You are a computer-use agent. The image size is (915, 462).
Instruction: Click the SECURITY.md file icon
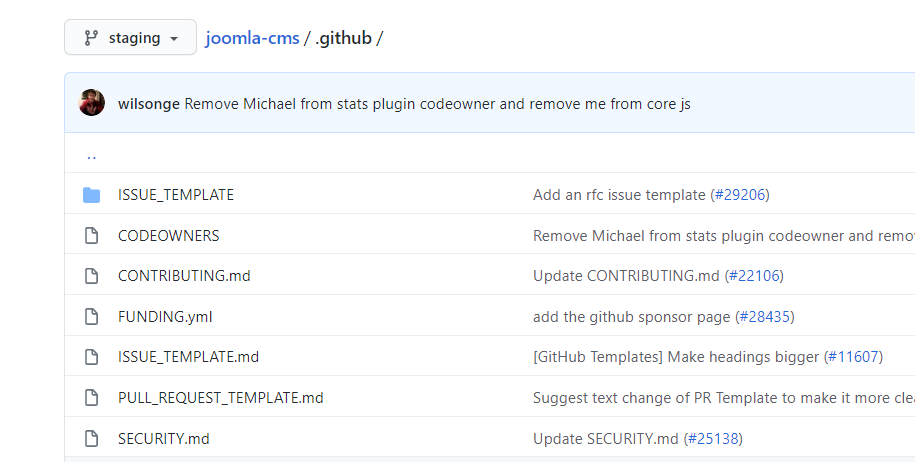pyautogui.click(x=92, y=439)
